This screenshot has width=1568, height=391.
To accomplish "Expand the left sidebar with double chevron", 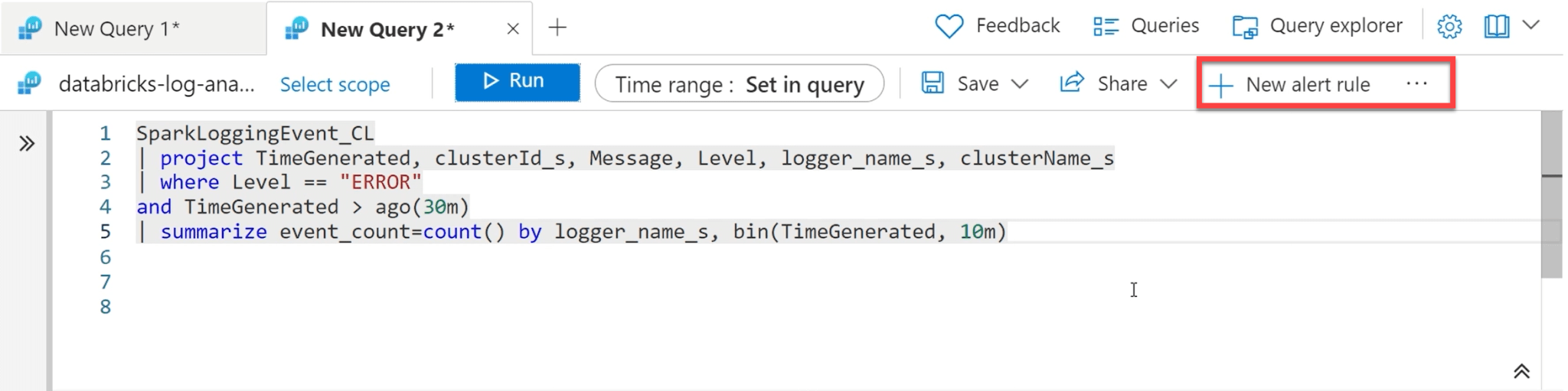I will coord(27,143).
